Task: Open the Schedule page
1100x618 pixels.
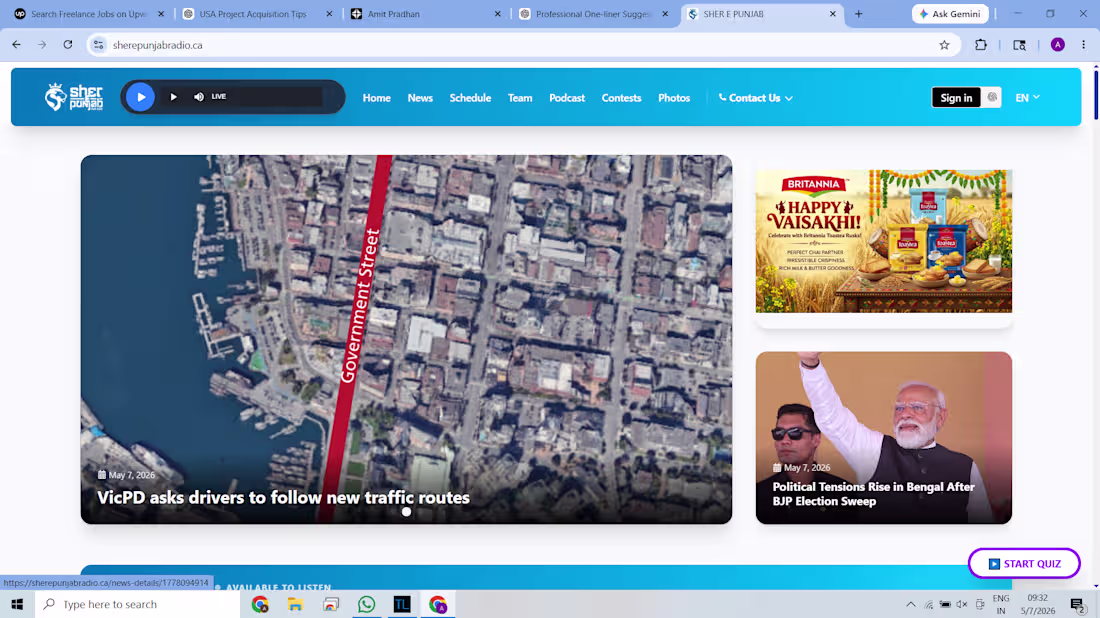Action: 470,98
